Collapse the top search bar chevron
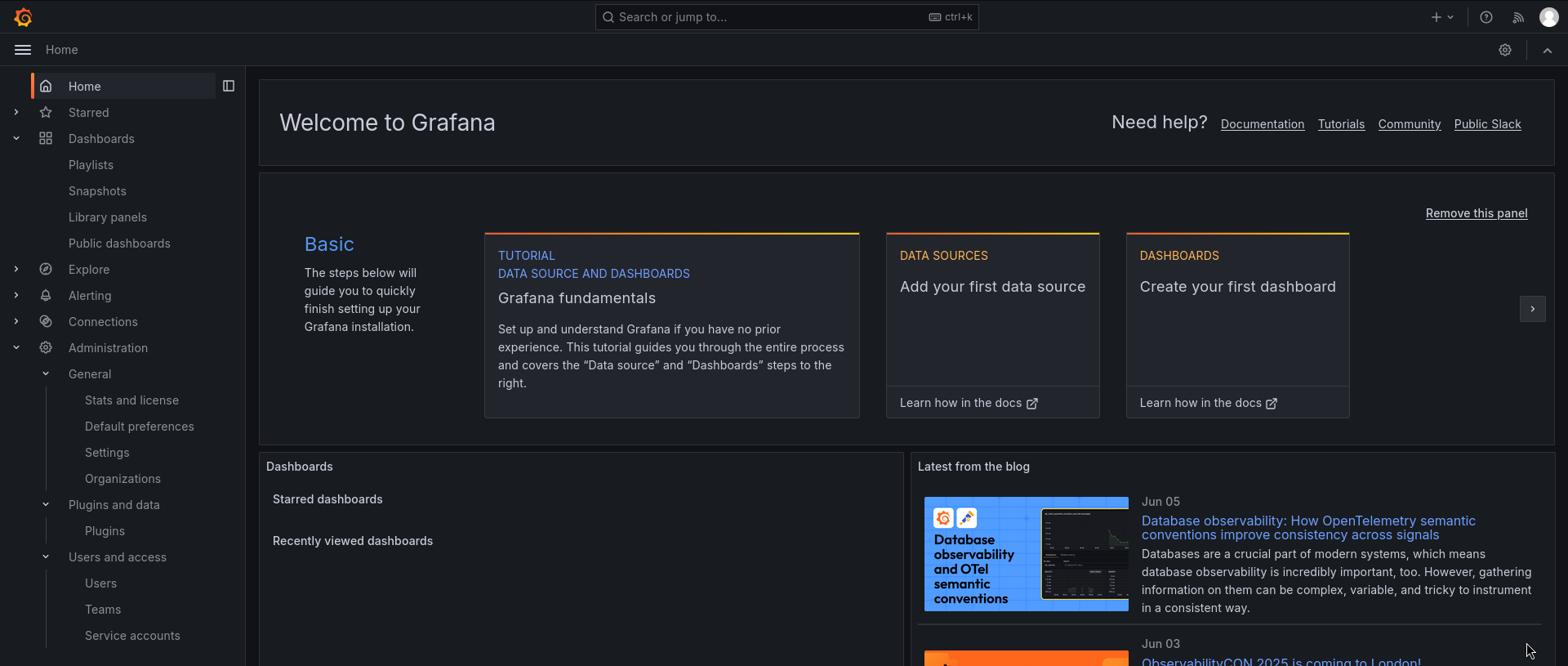The width and height of the screenshot is (1568, 666). click(1547, 50)
